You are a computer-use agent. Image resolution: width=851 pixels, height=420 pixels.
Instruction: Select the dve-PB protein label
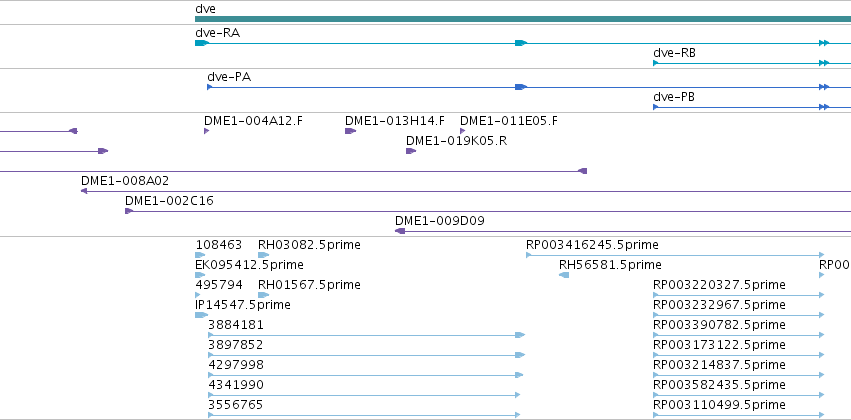[674, 97]
